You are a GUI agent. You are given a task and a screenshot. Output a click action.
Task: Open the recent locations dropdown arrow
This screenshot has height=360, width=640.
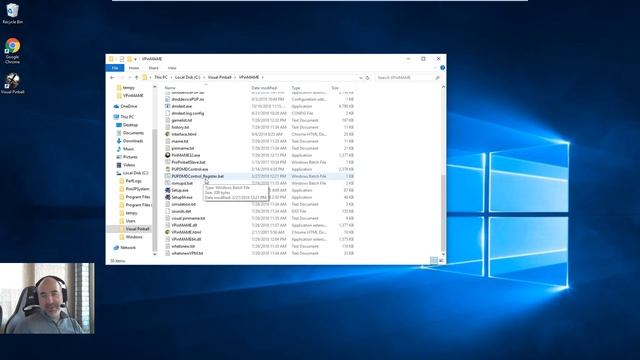click(x=129, y=78)
